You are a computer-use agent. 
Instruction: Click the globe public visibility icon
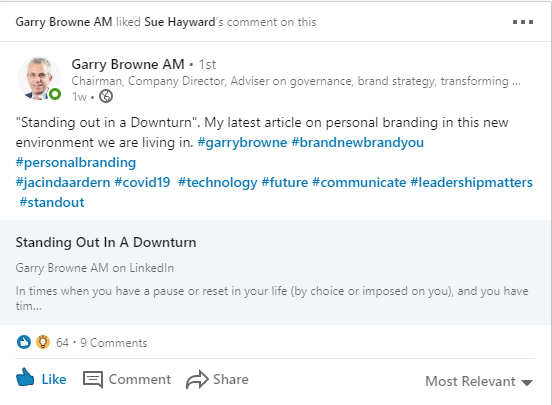[x=106, y=96]
